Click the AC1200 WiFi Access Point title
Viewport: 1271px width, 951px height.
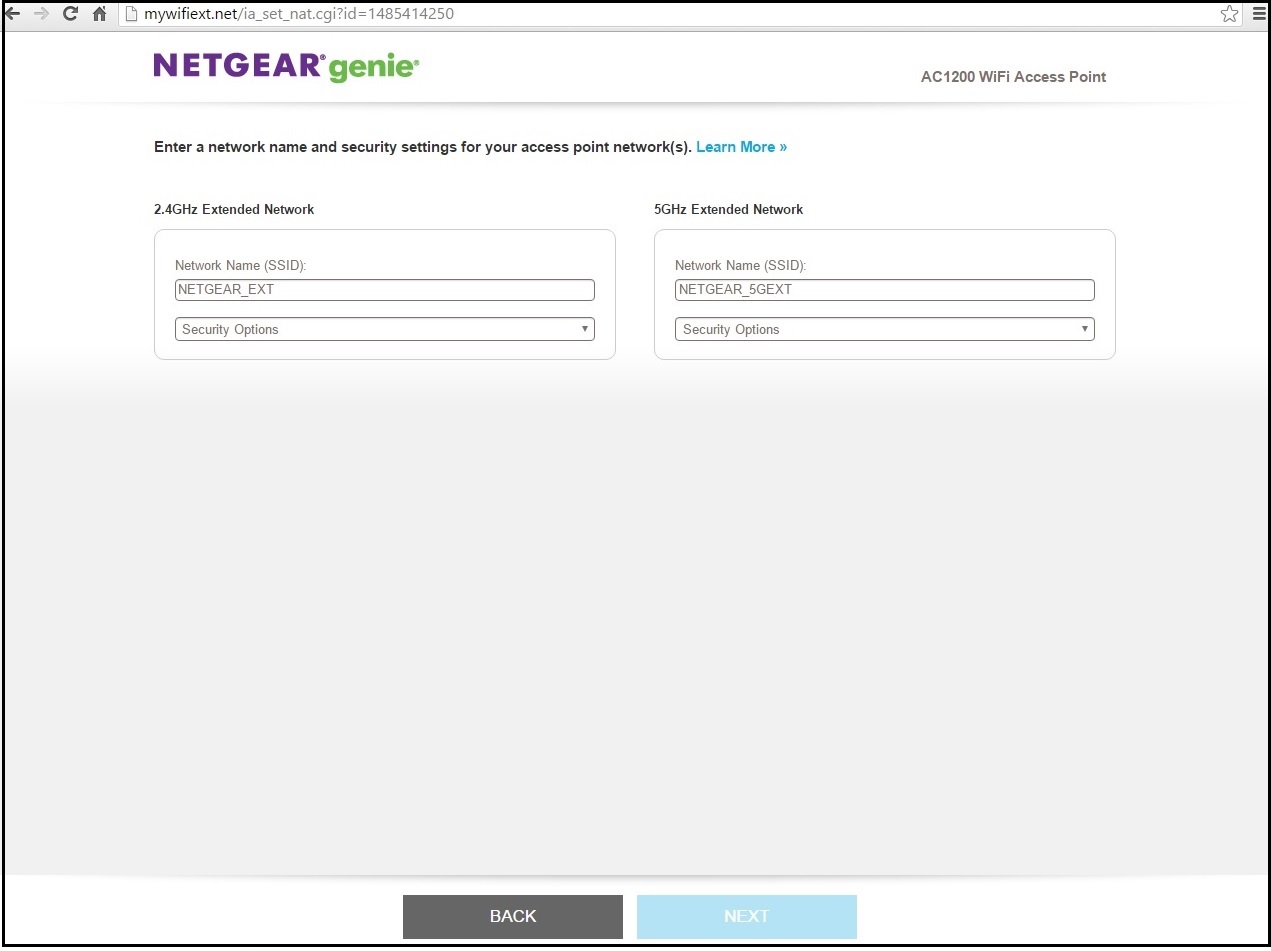coord(1013,77)
